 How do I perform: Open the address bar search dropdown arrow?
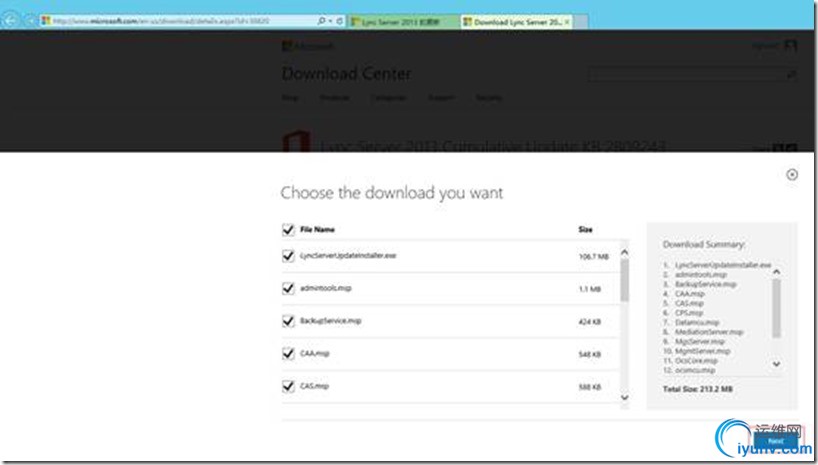click(330, 21)
